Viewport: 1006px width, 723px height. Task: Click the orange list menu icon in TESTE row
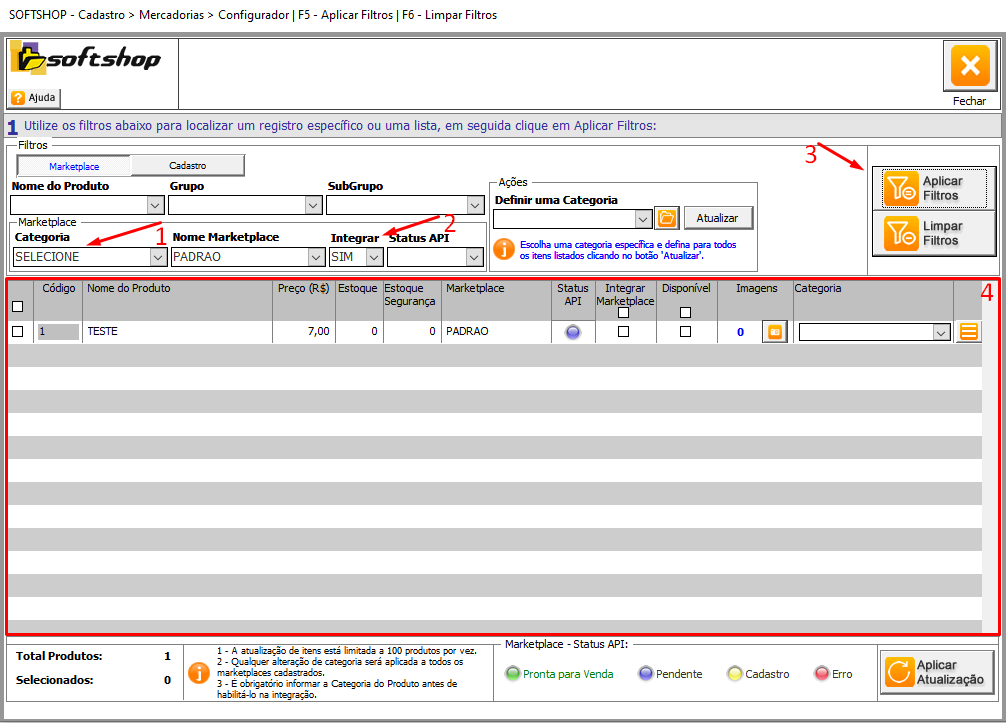click(x=968, y=332)
